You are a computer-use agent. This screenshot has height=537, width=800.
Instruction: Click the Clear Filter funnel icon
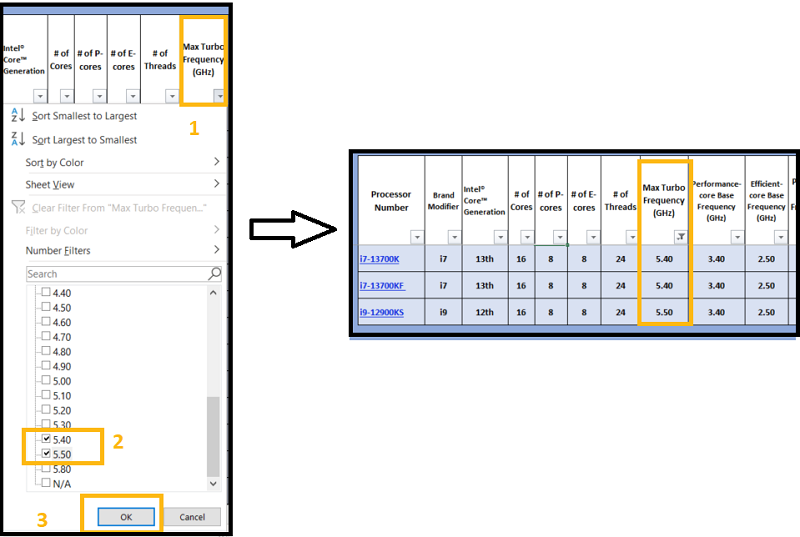pos(18,207)
